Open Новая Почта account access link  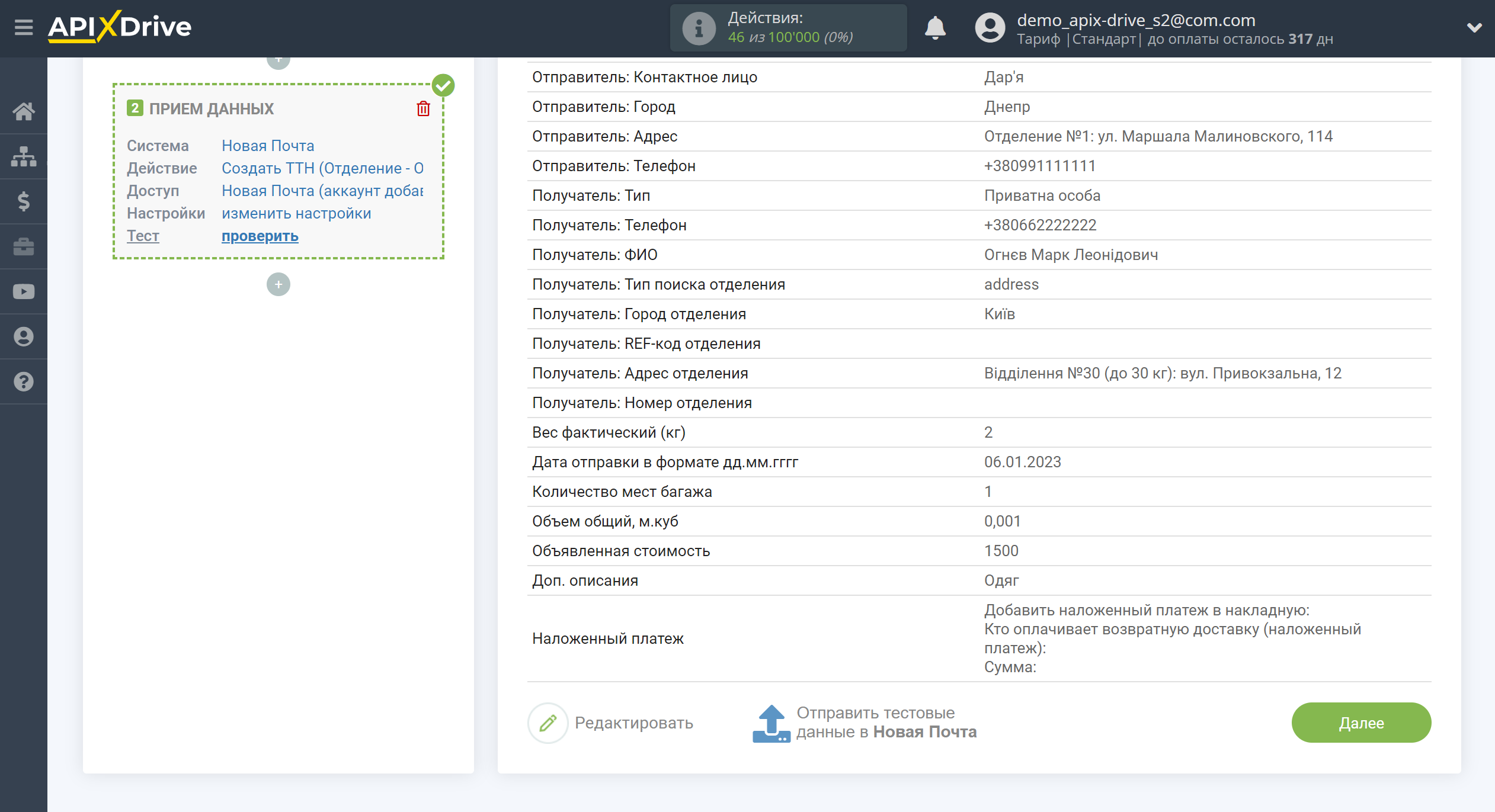[323, 191]
